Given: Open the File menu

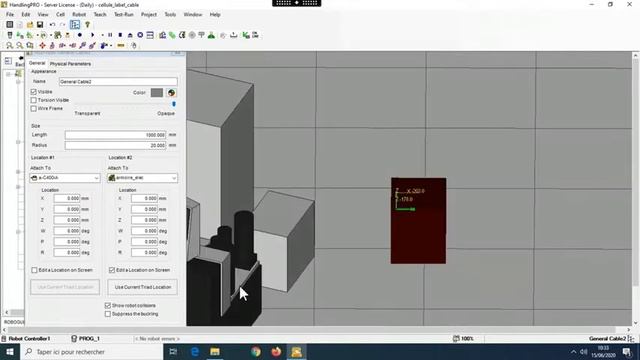Looking at the screenshot, I should coord(10,14).
